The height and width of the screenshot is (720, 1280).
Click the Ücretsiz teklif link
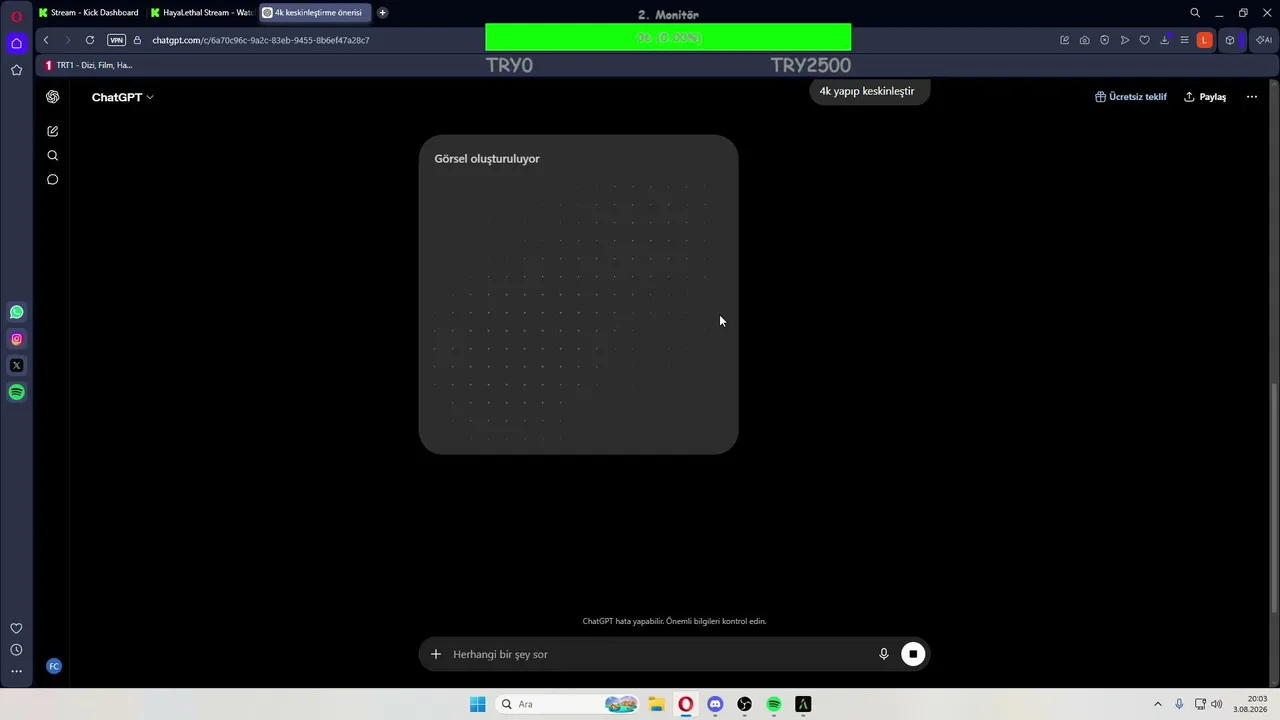1131,97
